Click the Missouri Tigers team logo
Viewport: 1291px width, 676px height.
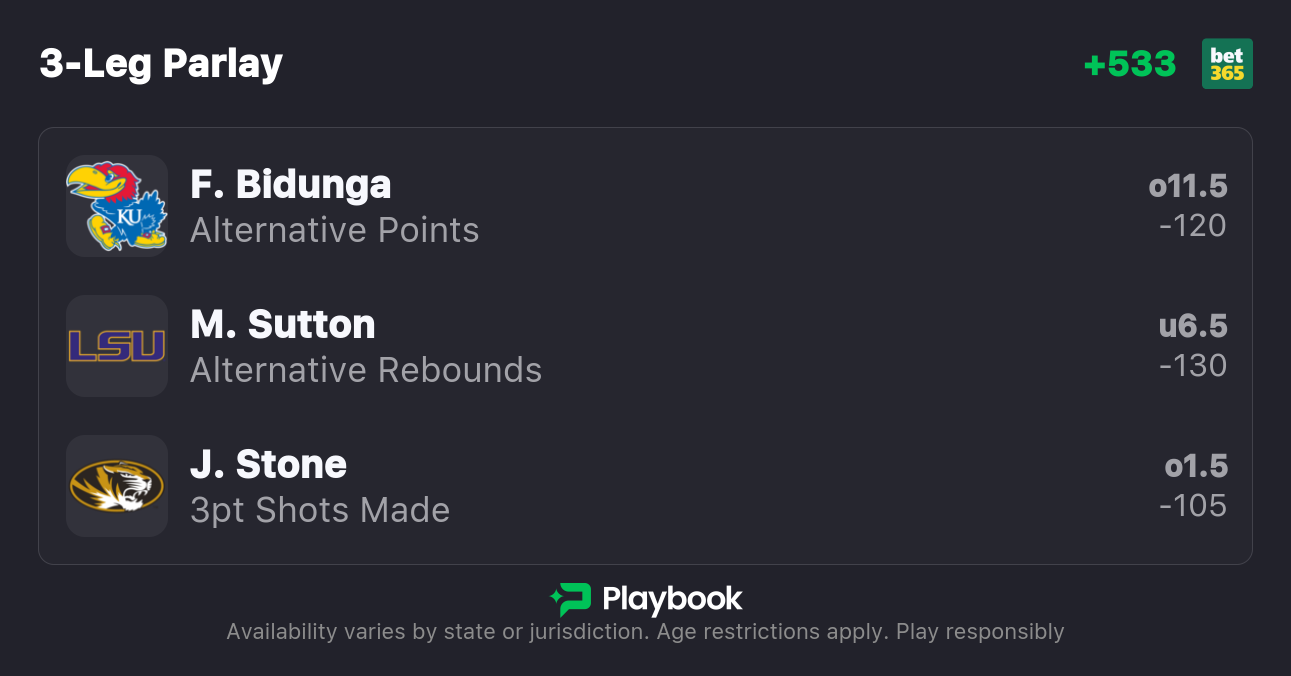[116, 486]
